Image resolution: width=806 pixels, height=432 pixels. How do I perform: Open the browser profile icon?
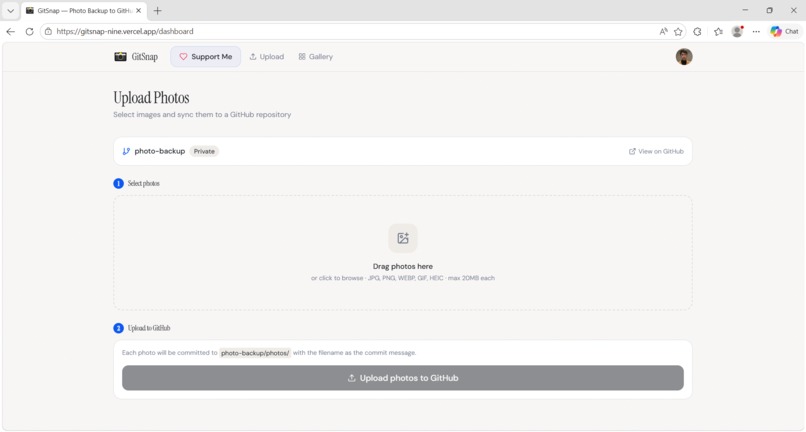[x=737, y=31]
